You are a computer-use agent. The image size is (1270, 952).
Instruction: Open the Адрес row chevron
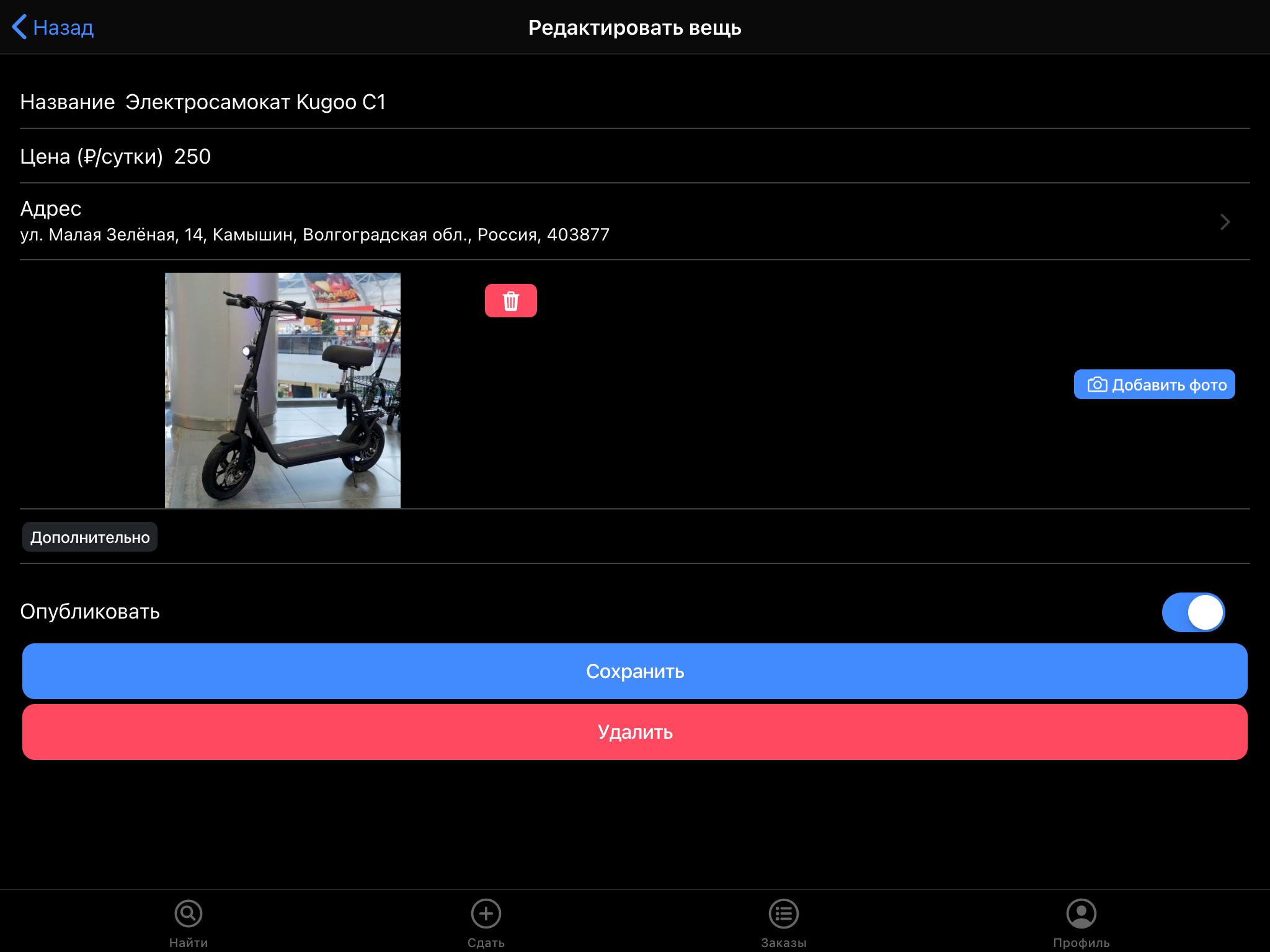(x=1225, y=222)
